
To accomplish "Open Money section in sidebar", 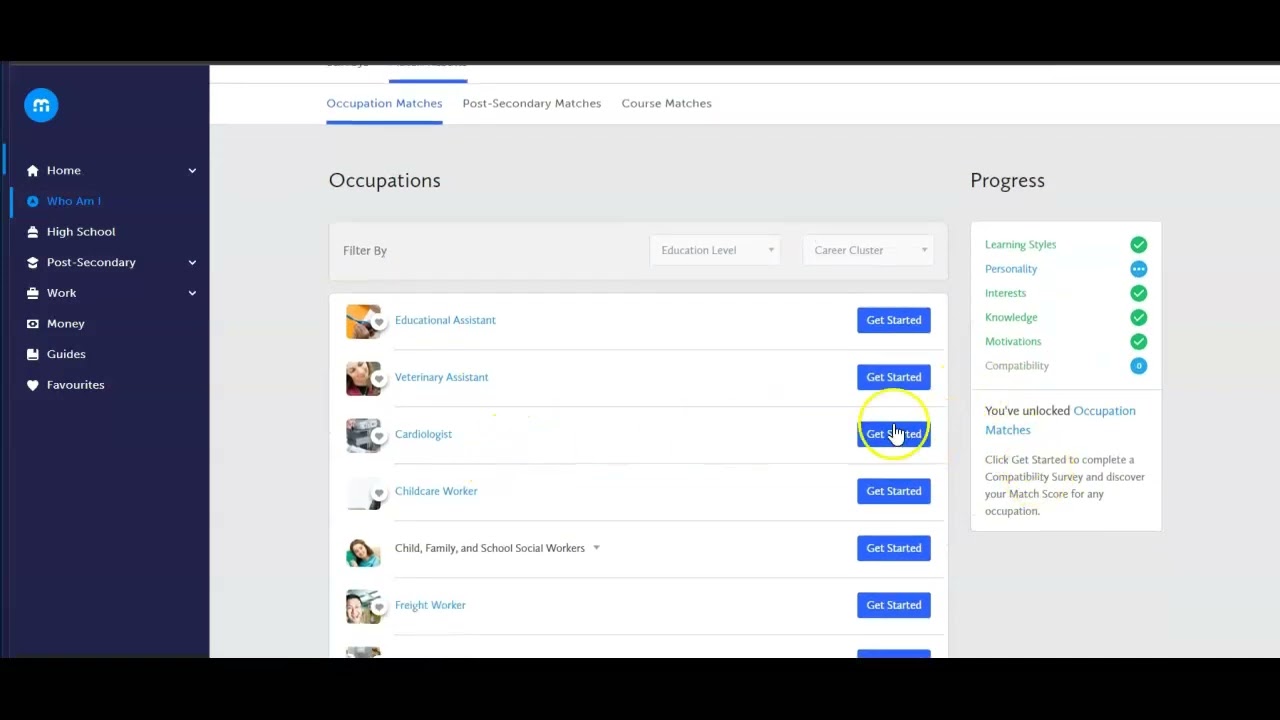I will pyautogui.click(x=66, y=324).
